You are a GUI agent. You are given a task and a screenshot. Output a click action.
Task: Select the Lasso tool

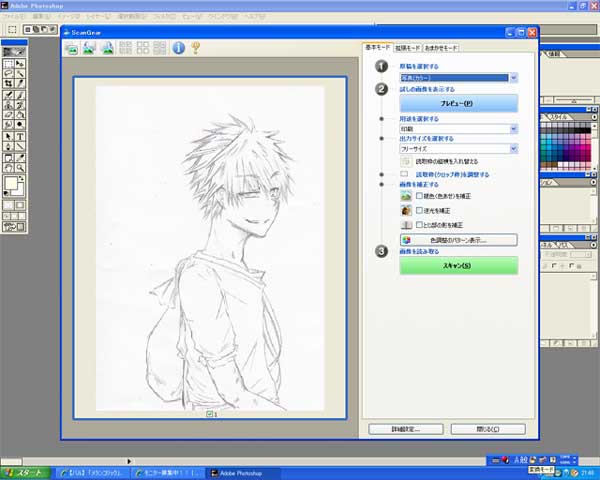pos(8,73)
